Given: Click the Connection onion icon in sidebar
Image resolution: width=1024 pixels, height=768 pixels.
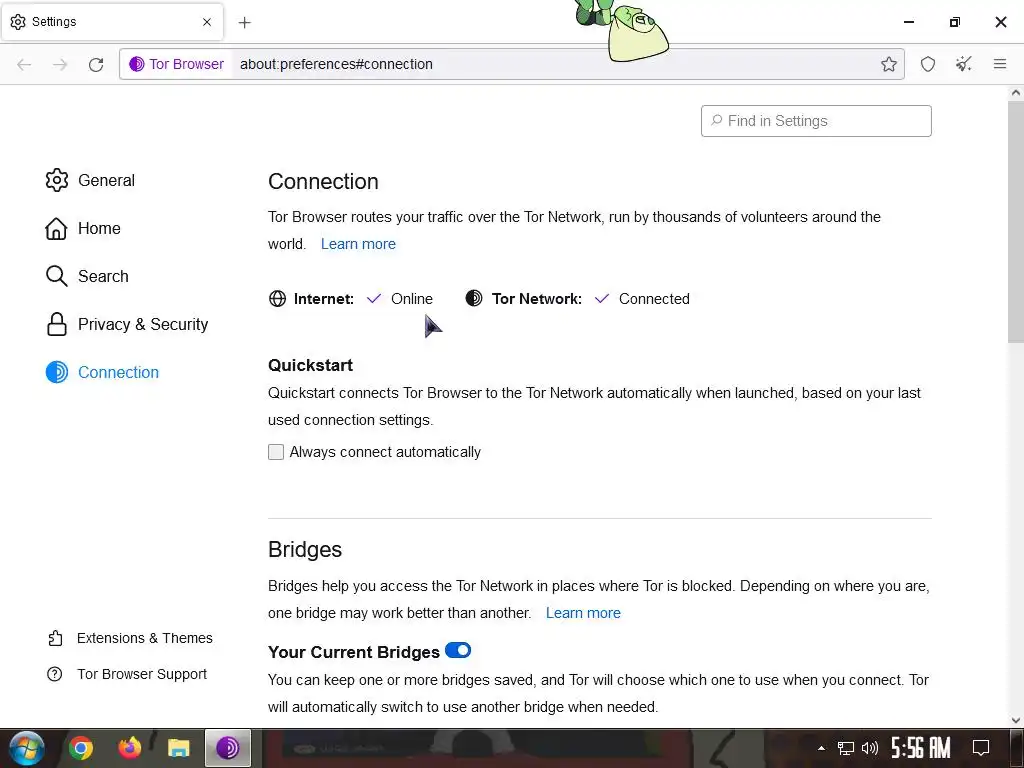Looking at the screenshot, I should (57, 372).
